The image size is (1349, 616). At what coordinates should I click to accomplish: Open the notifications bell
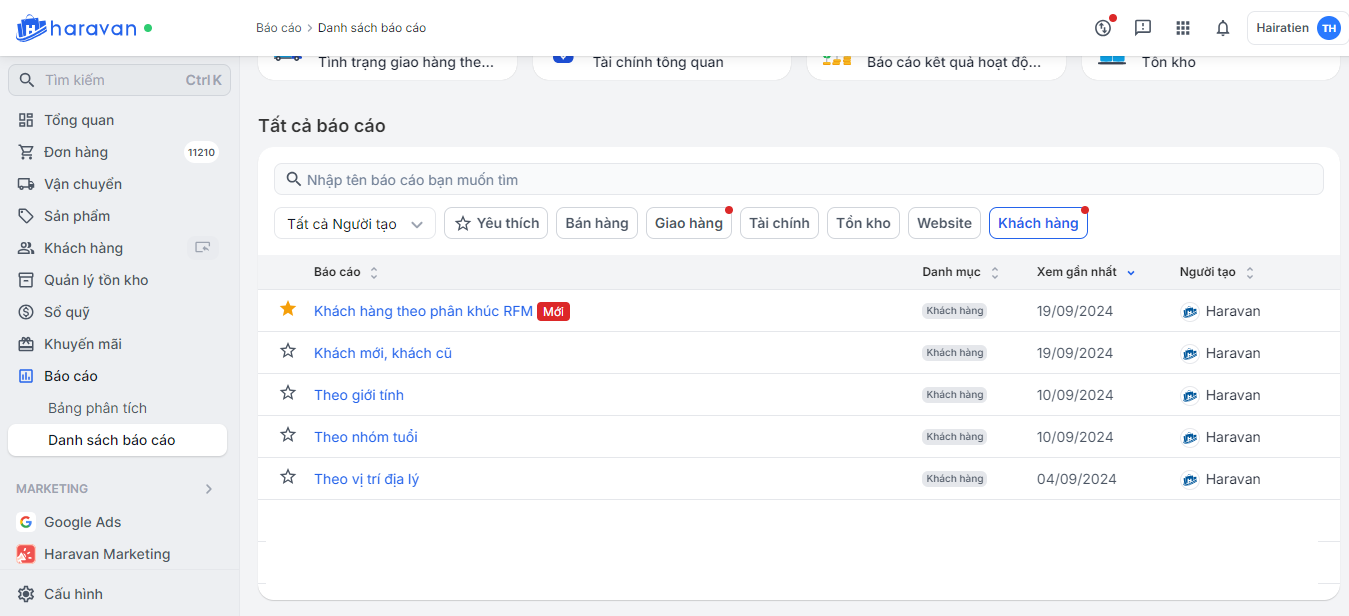click(1222, 28)
